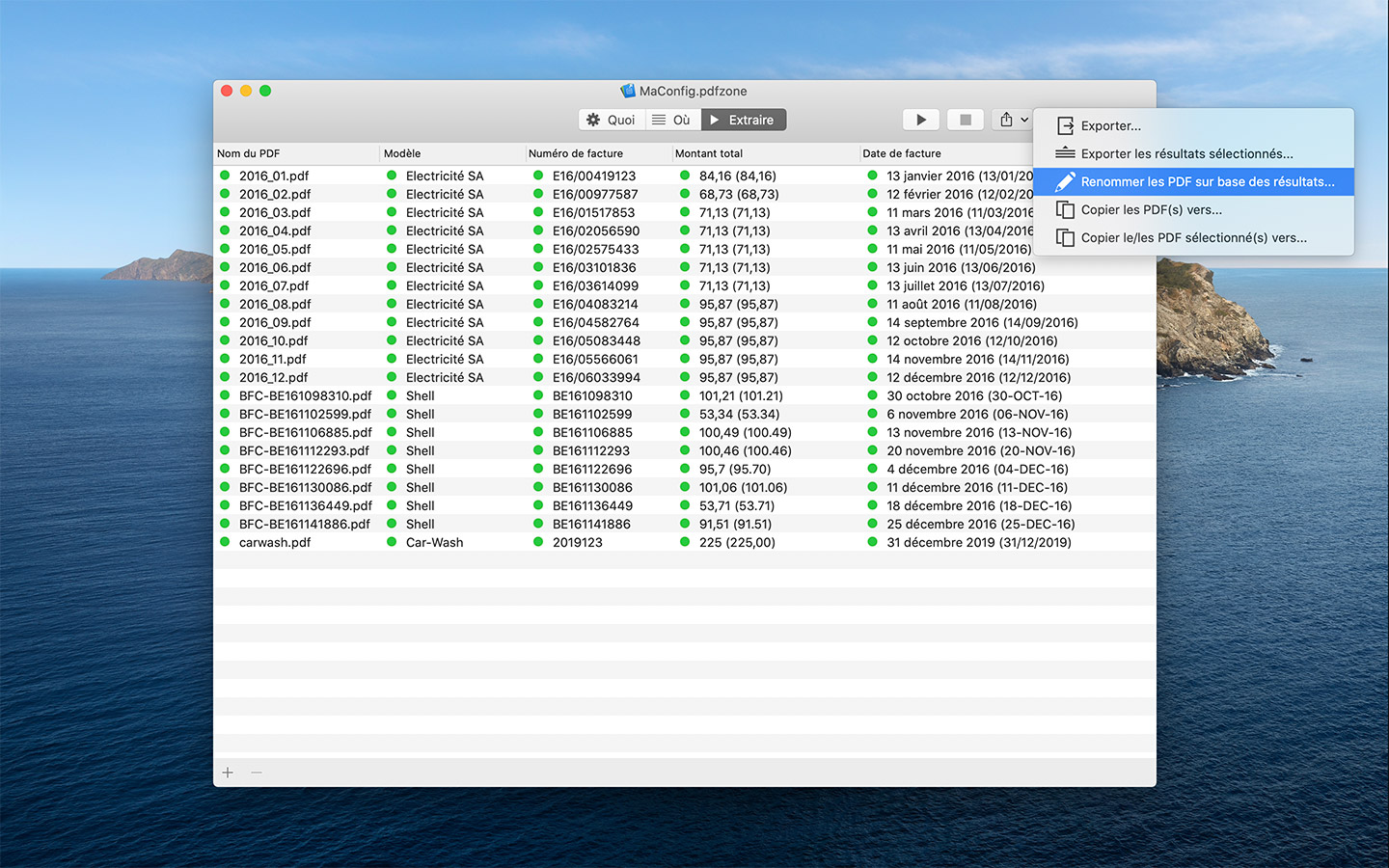Select Exporter les résultats sélectionnés...

(1186, 153)
